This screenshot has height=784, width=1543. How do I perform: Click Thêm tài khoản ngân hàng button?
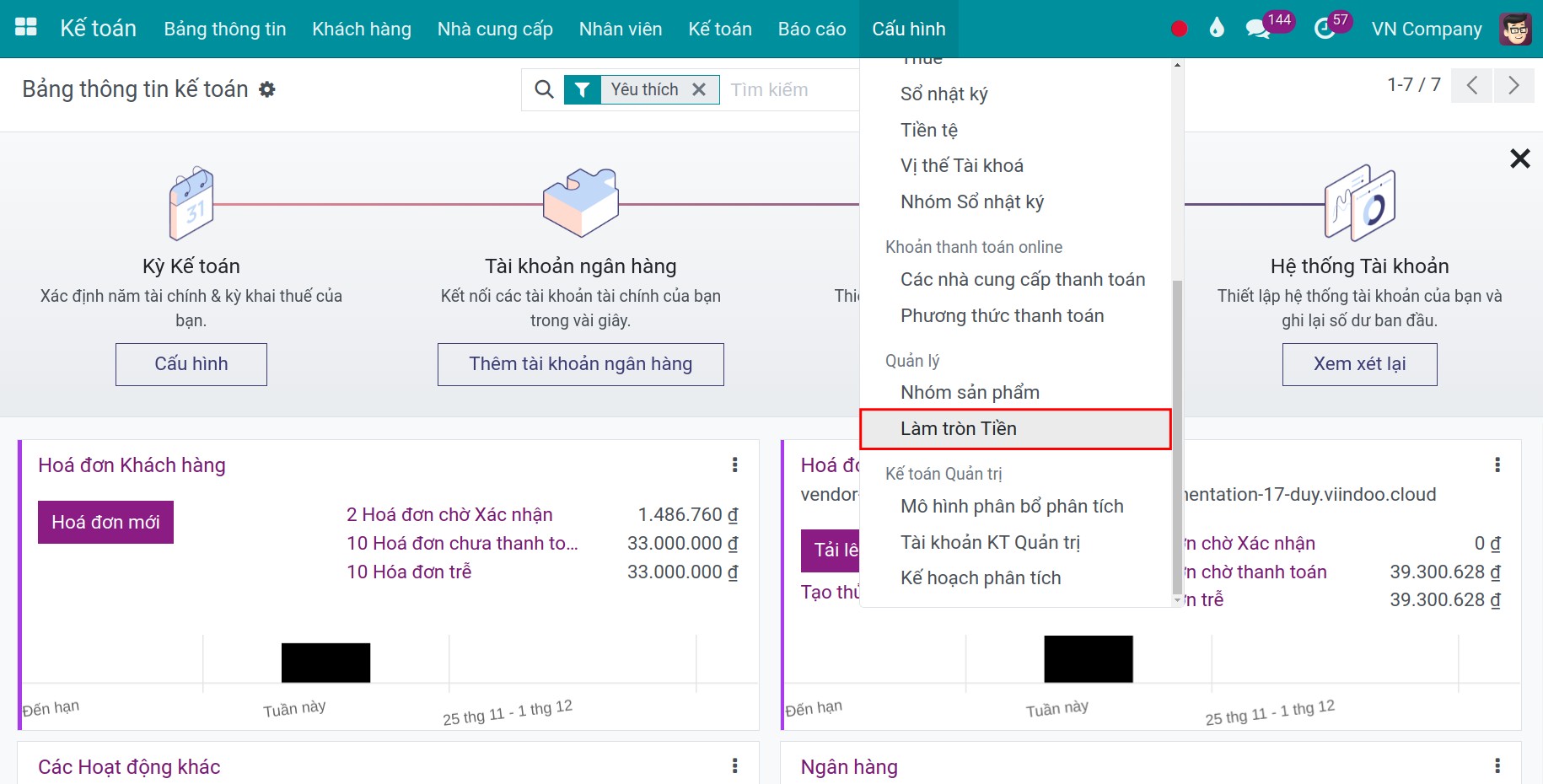tap(580, 364)
